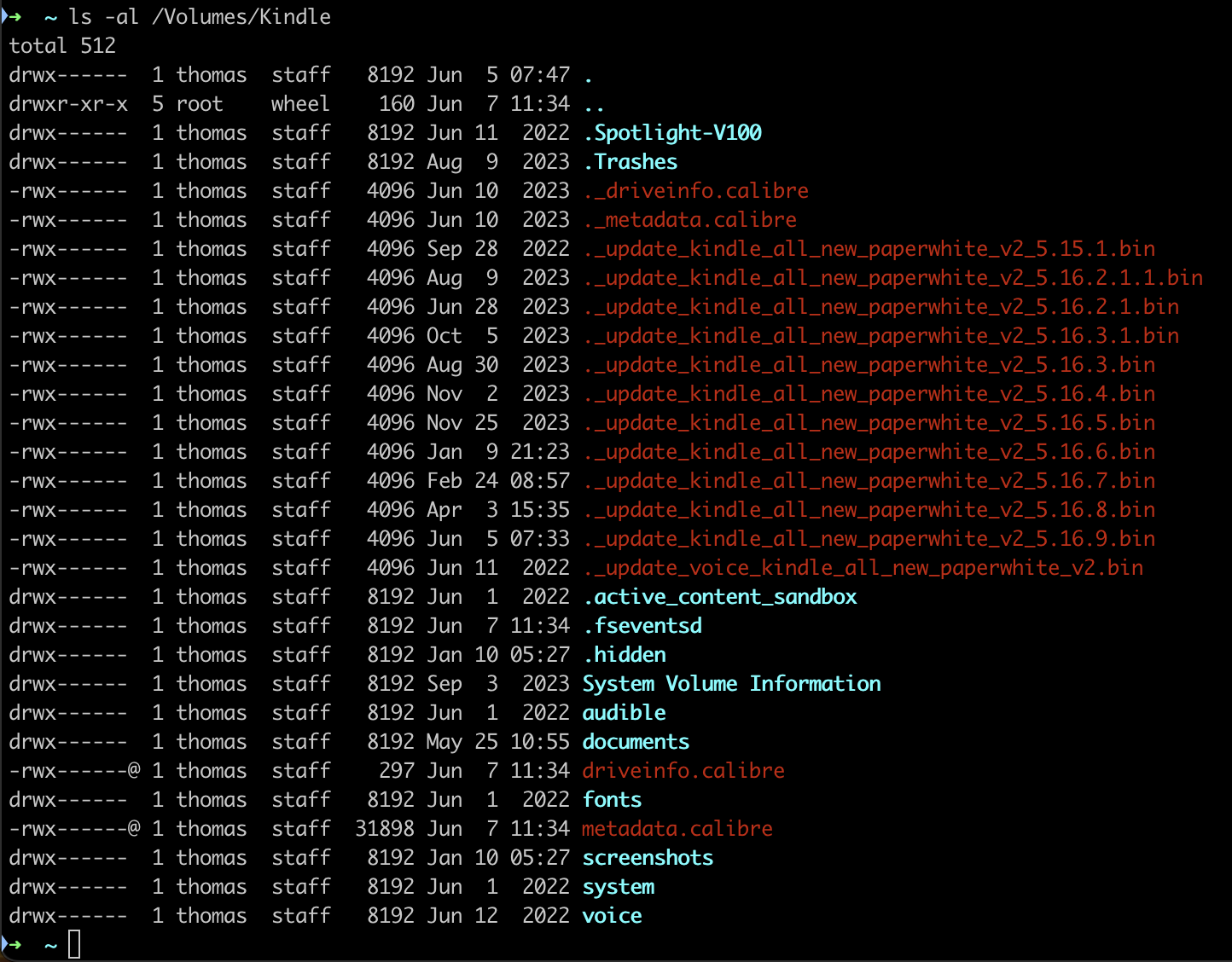
Task: Click the '..' parent directory entry
Action: [x=595, y=108]
